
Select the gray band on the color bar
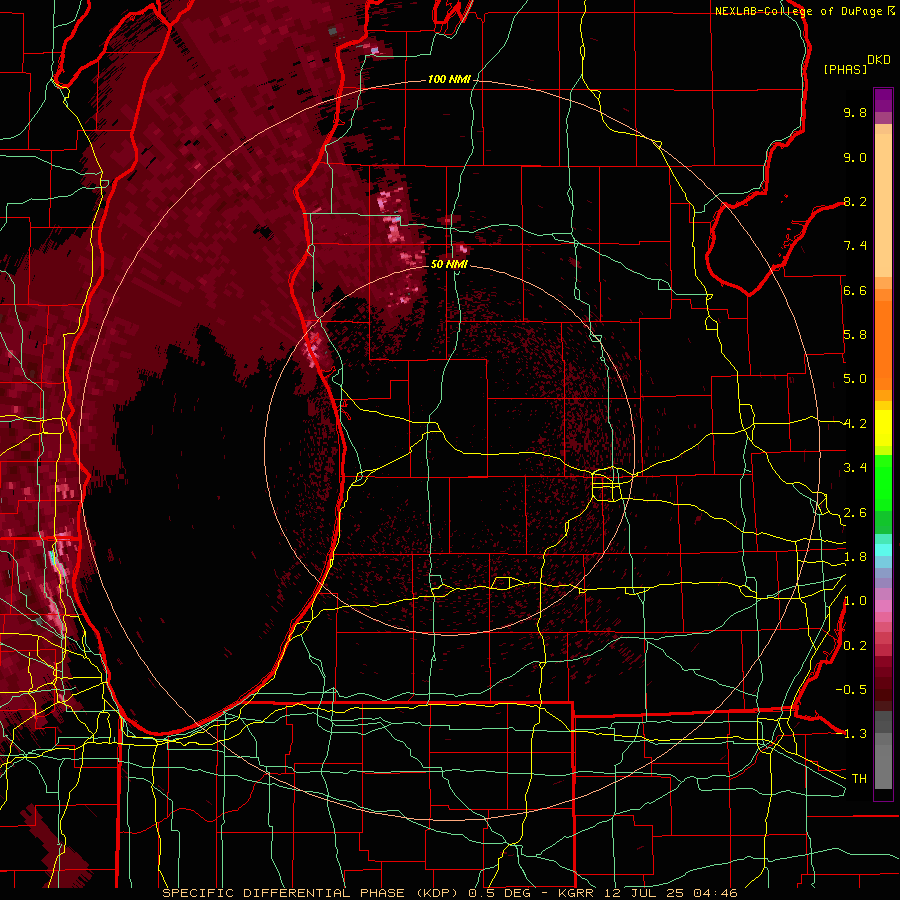pos(883,749)
